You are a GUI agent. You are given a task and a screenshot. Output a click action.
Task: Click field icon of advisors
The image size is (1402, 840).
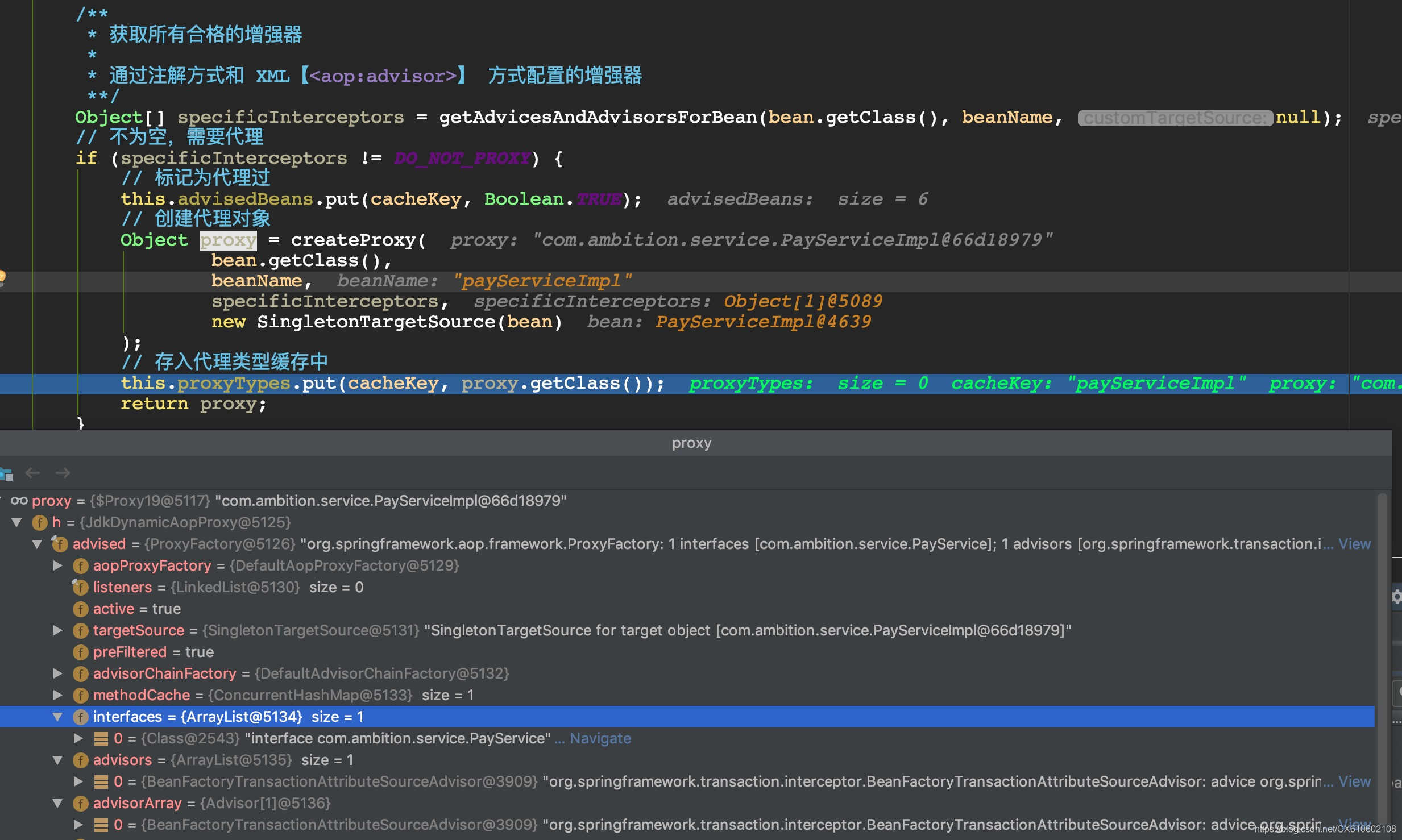80,760
